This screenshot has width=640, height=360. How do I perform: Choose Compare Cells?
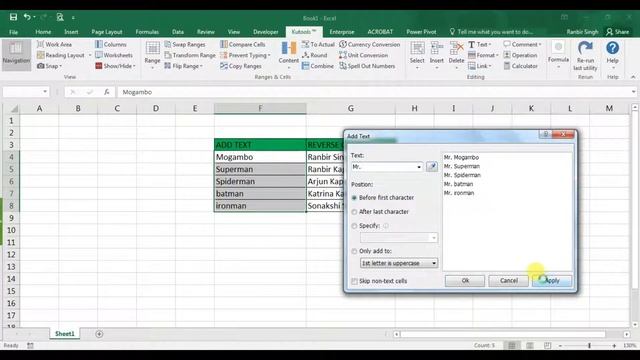(x=243, y=44)
